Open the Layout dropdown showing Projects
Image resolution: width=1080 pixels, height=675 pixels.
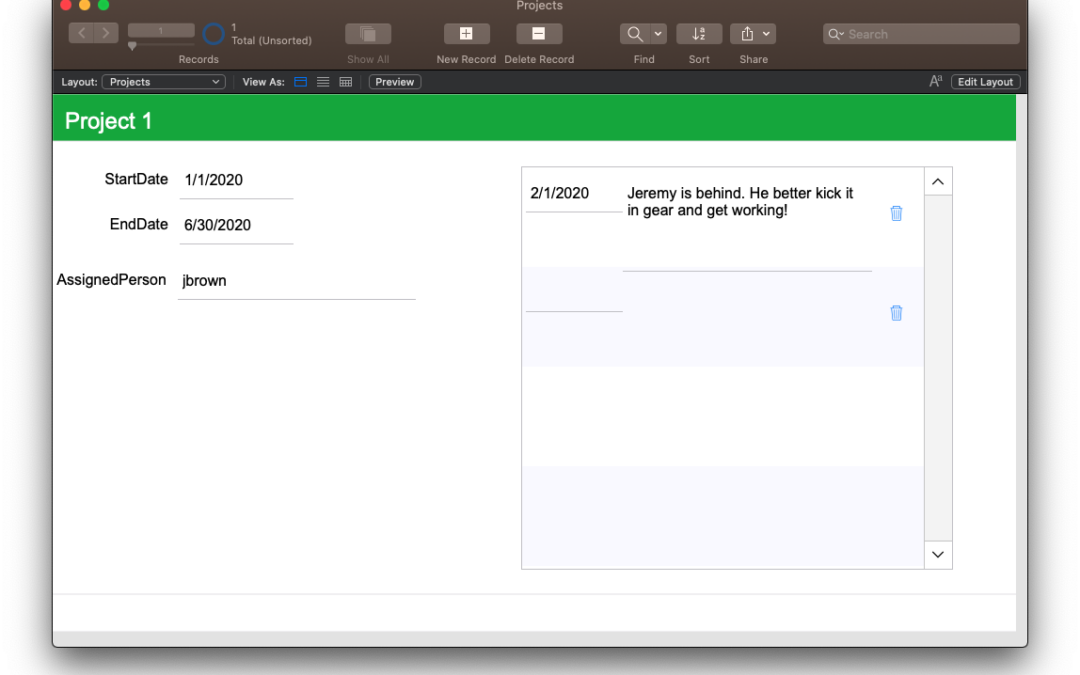163,82
